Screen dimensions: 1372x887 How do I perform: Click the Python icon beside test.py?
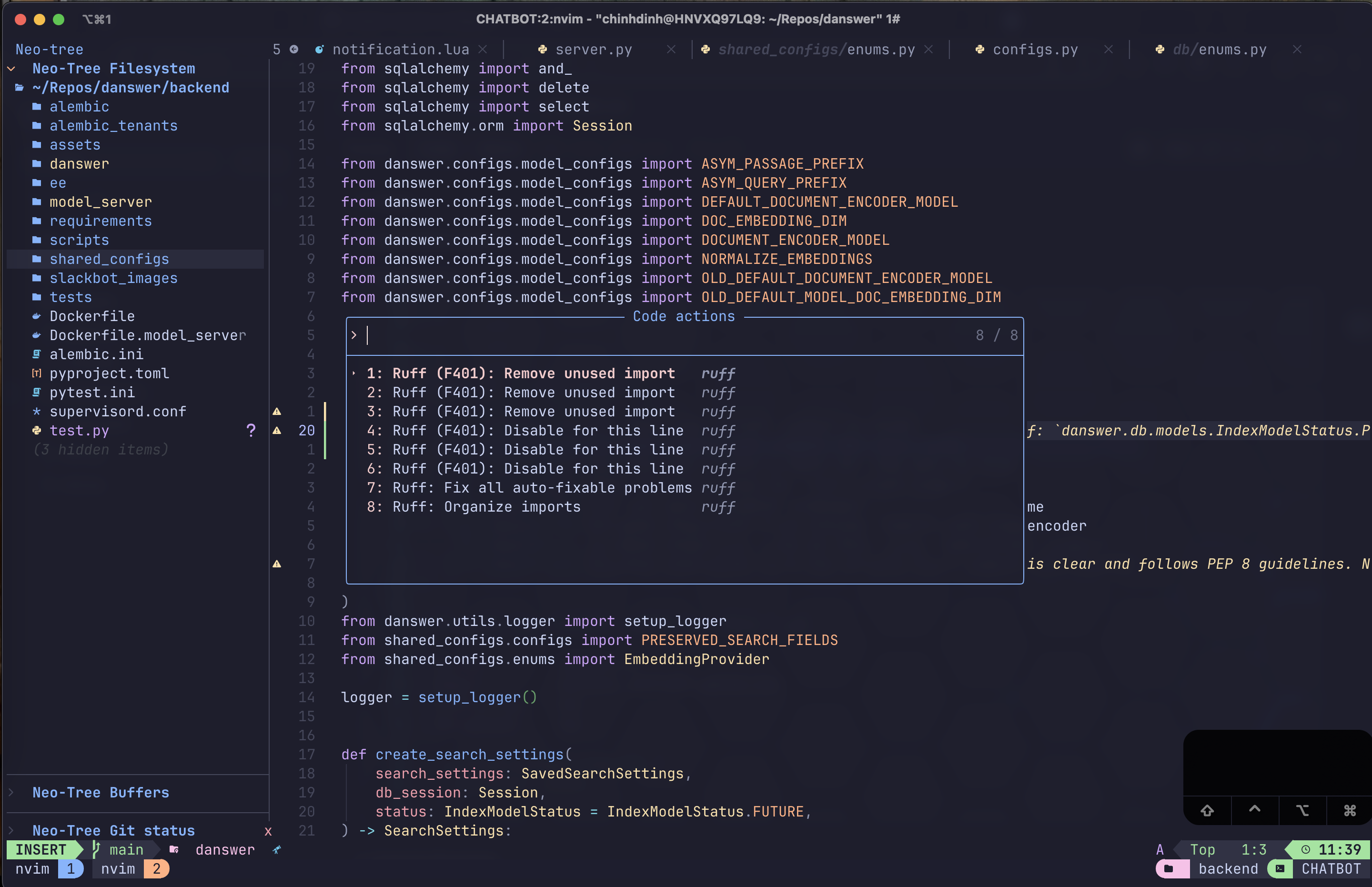point(37,430)
